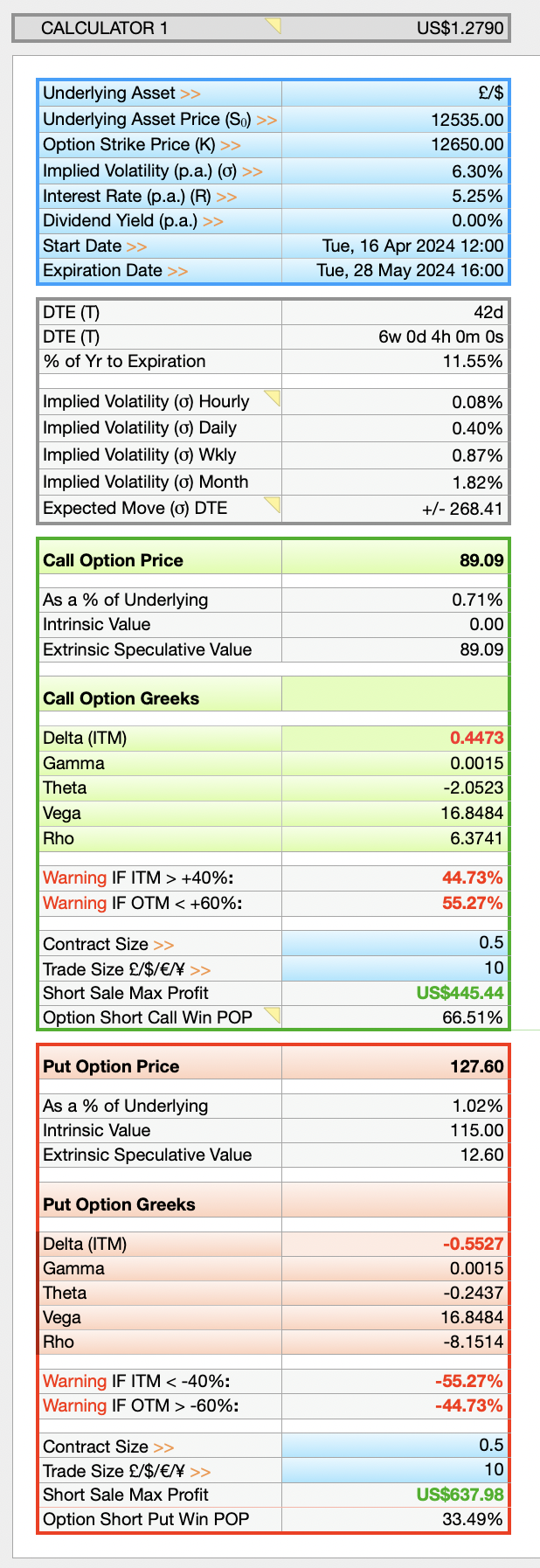Select the CALCULATOR 1 header
540x1568 pixels.
[x=260, y=28]
